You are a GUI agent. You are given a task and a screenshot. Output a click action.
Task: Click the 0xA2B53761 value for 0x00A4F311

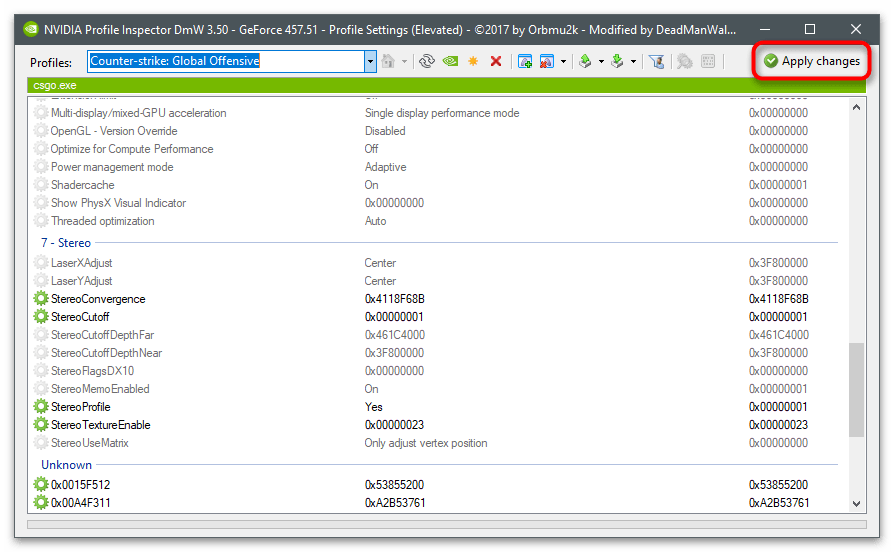395,503
